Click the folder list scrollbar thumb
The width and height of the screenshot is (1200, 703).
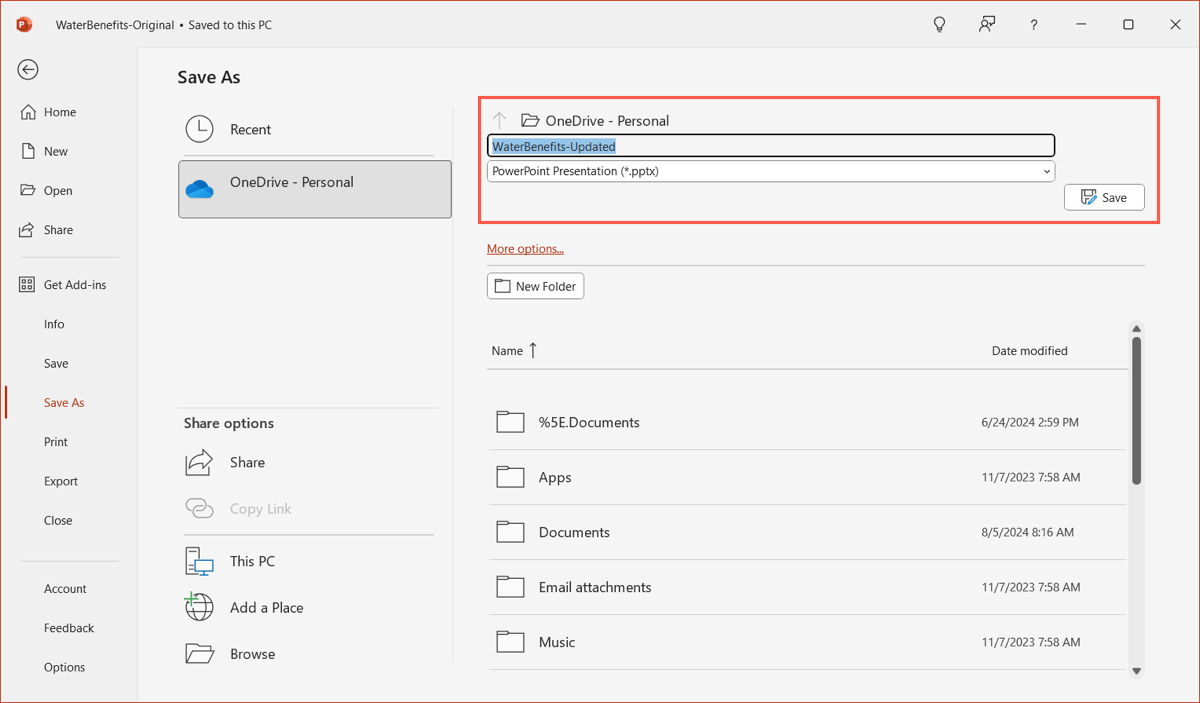[1136, 410]
